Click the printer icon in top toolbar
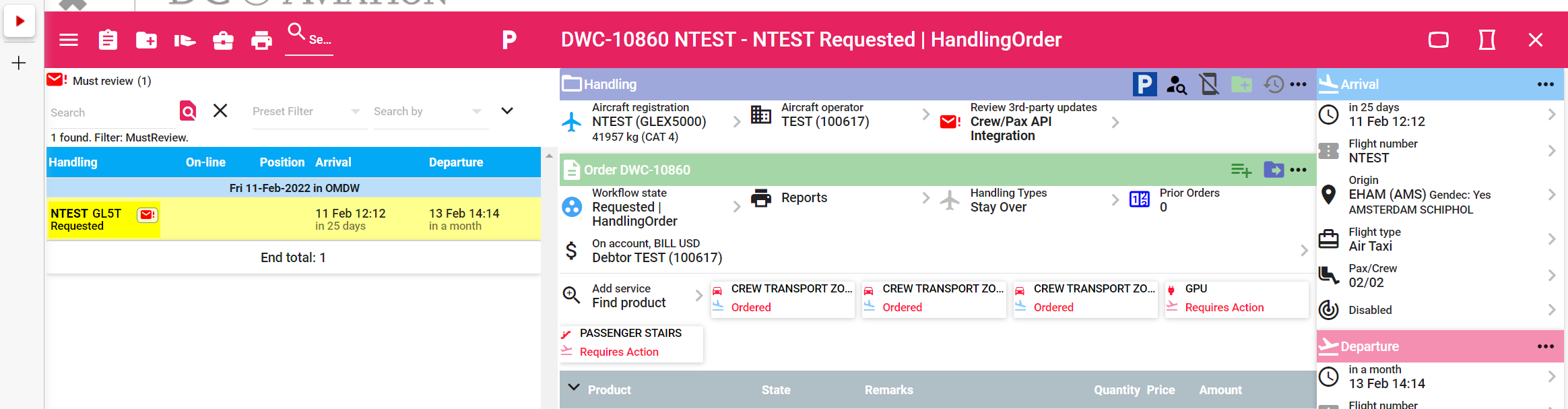Viewport: 1568px width, 409px height. click(x=261, y=40)
